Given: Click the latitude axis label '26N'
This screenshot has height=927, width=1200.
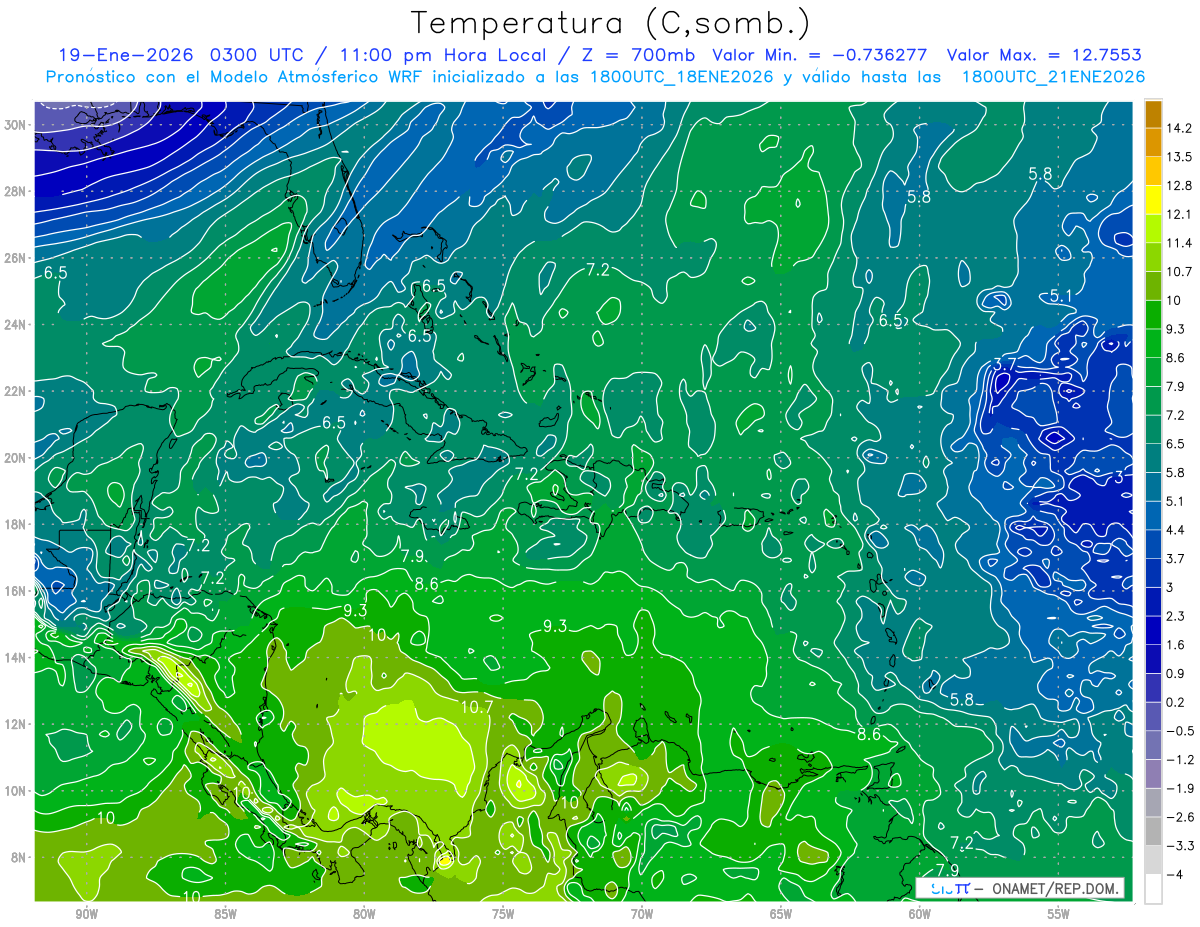Looking at the screenshot, I should click(17, 258).
